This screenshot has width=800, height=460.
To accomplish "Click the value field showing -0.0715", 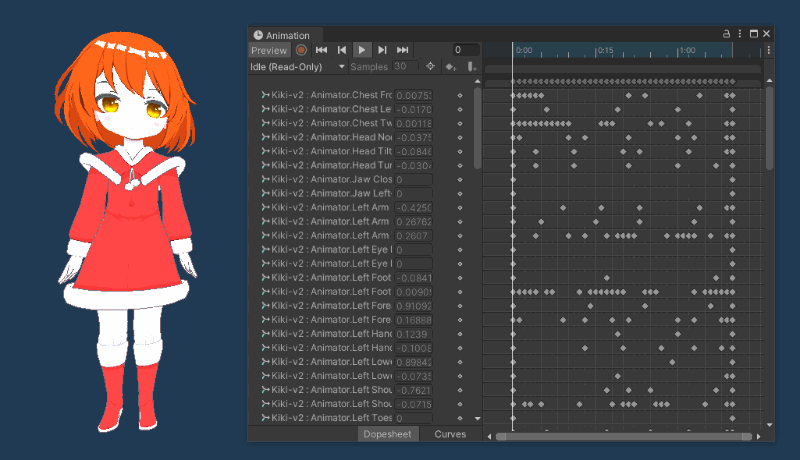I will click(x=414, y=404).
